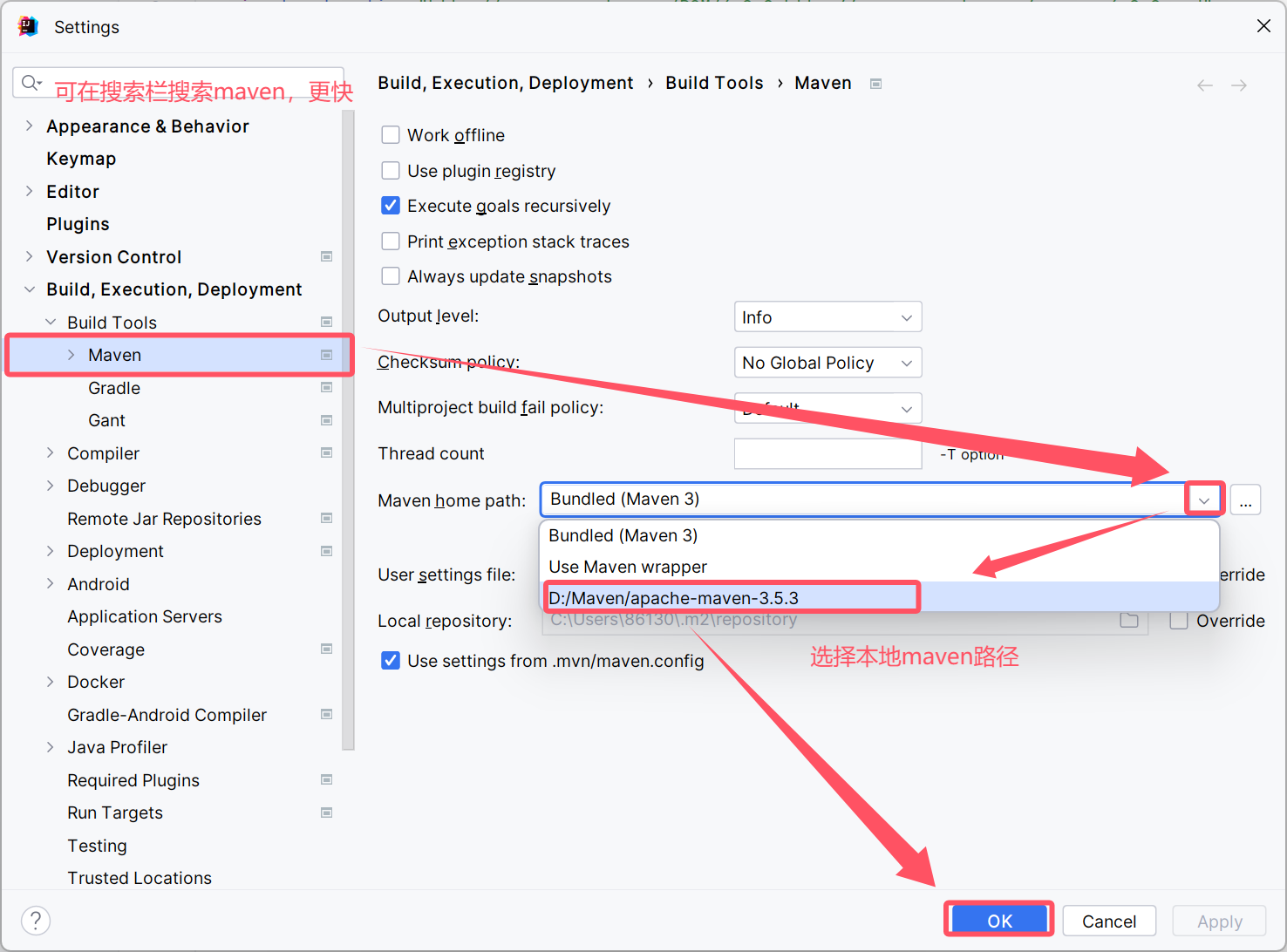This screenshot has height=952, width=1287.
Task: Expand the Debugger node
Action: coord(51,486)
